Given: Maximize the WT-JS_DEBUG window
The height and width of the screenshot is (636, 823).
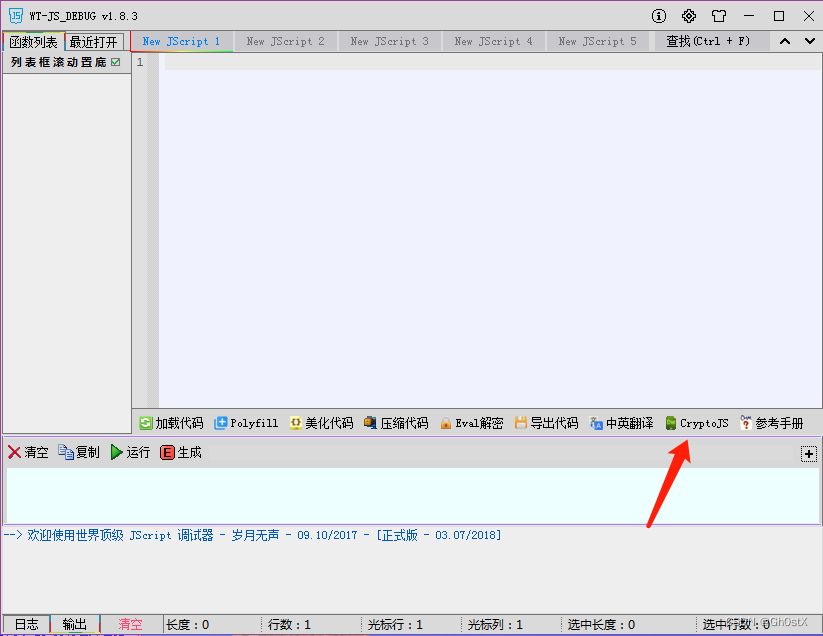Looking at the screenshot, I should point(779,16).
